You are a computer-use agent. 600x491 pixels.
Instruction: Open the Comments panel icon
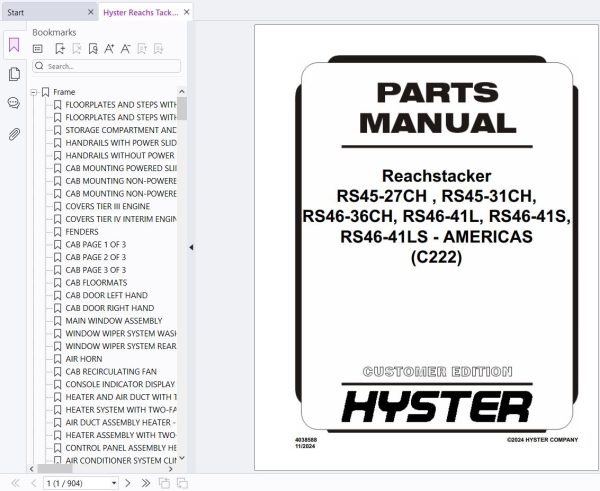tap(14, 103)
